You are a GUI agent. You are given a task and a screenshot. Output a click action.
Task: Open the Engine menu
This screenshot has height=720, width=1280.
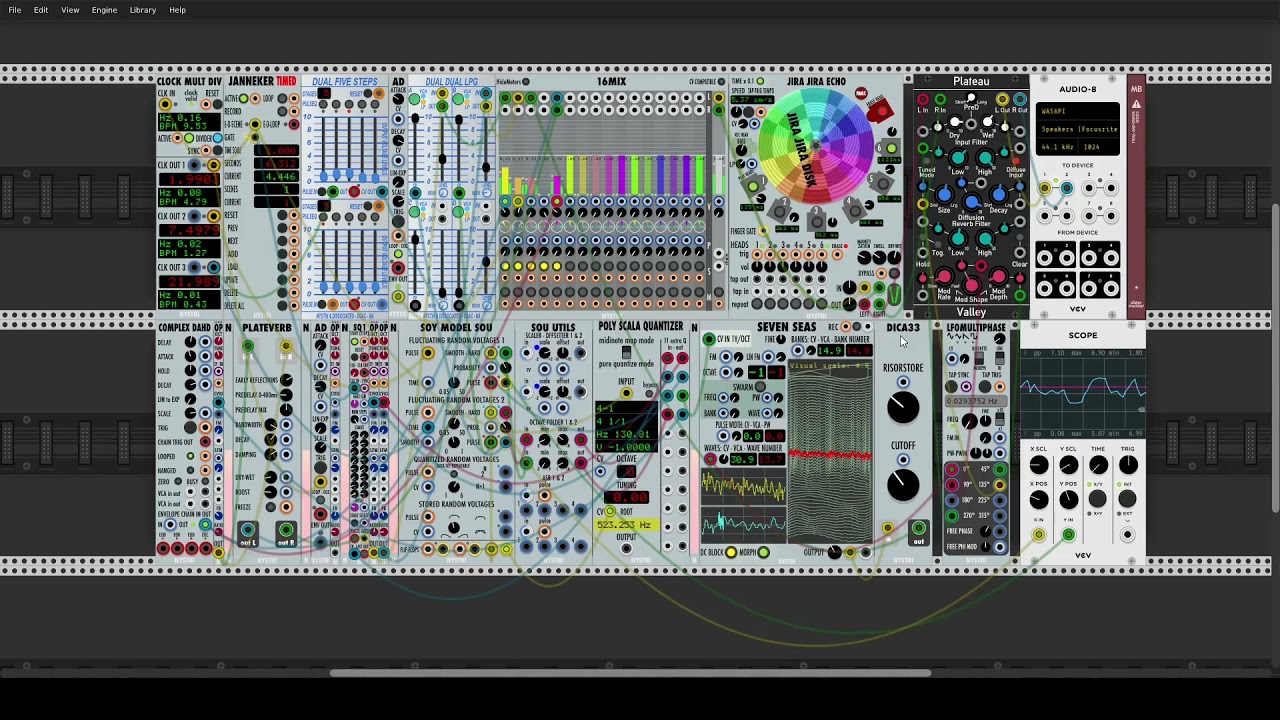(x=104, y=10)
